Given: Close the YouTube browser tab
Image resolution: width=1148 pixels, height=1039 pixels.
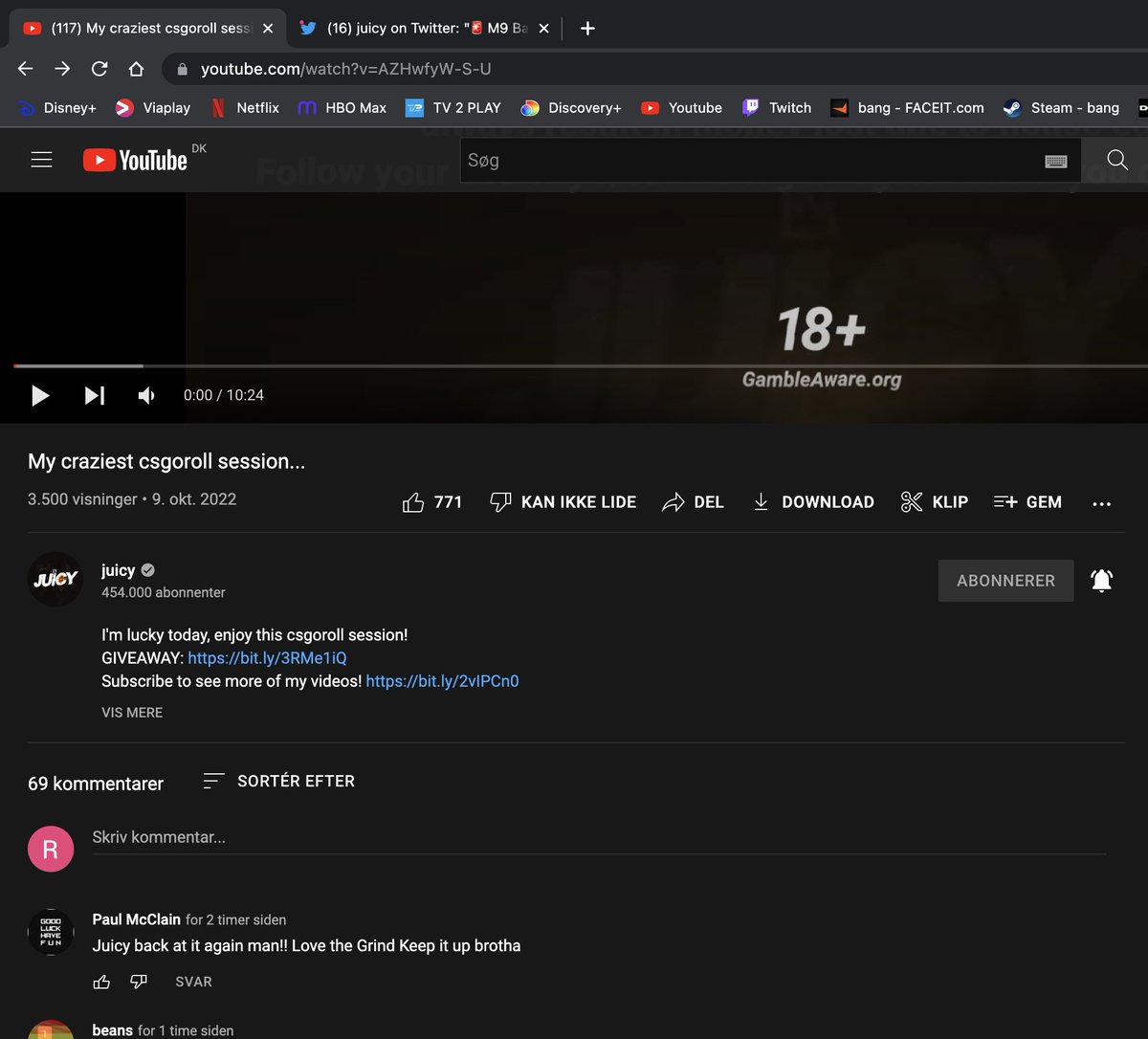Looking at the screenshot, I should [x=268, y=29].
